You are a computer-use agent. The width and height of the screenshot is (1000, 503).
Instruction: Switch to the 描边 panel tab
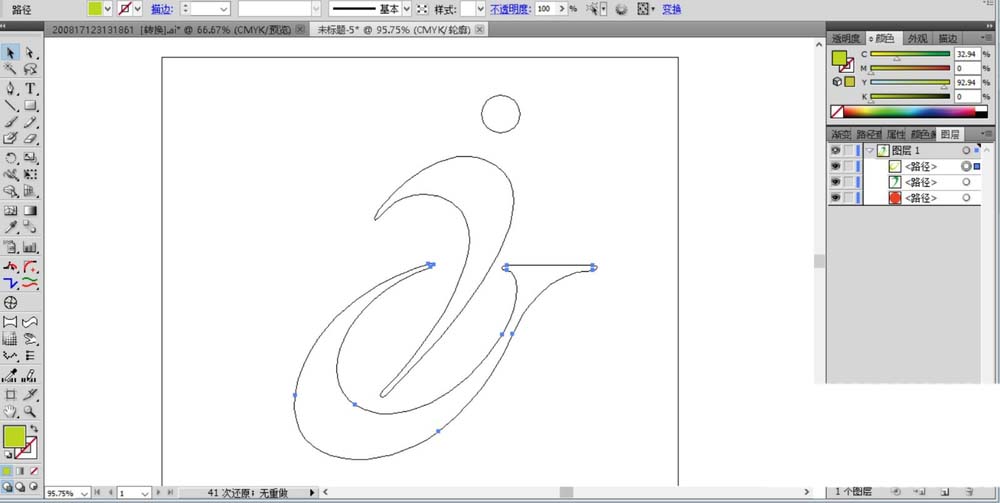coord(948,39)
